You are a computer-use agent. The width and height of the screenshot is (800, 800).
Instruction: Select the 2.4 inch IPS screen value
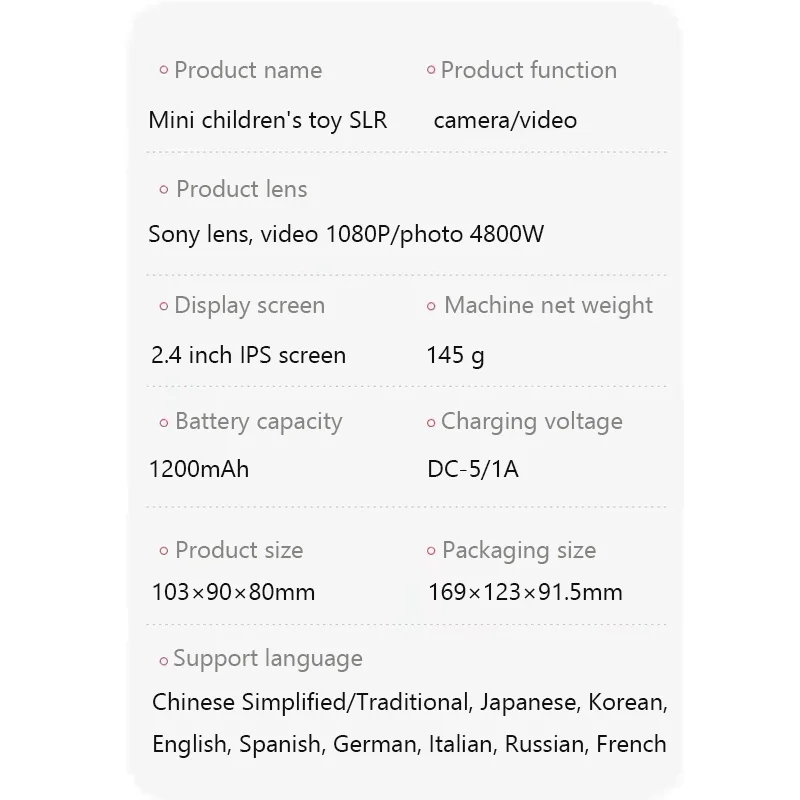[248, 355]
